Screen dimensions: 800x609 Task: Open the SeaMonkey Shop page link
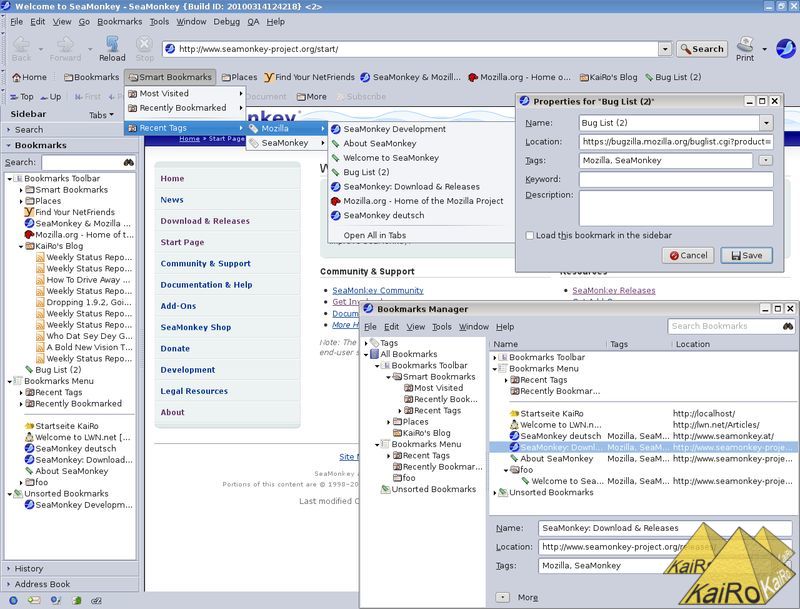(x=196, y=327)
